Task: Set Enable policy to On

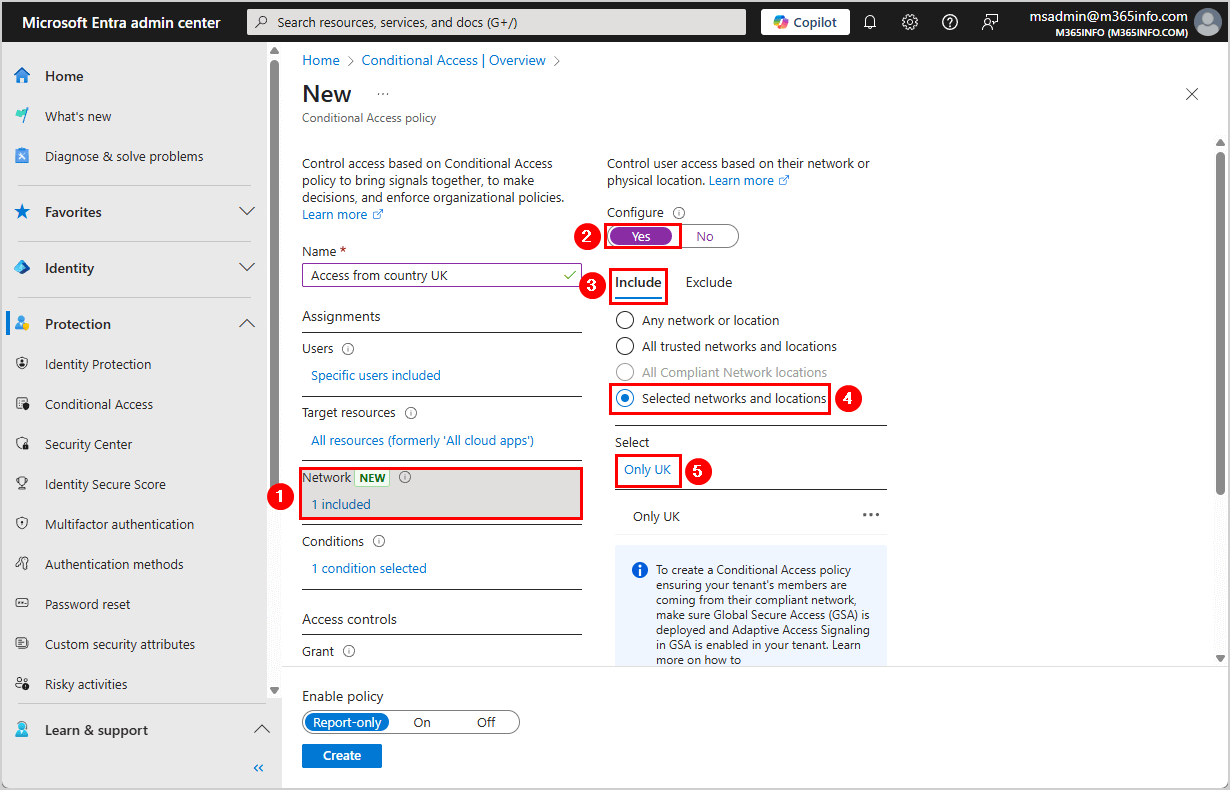Action: pos(422,722)
